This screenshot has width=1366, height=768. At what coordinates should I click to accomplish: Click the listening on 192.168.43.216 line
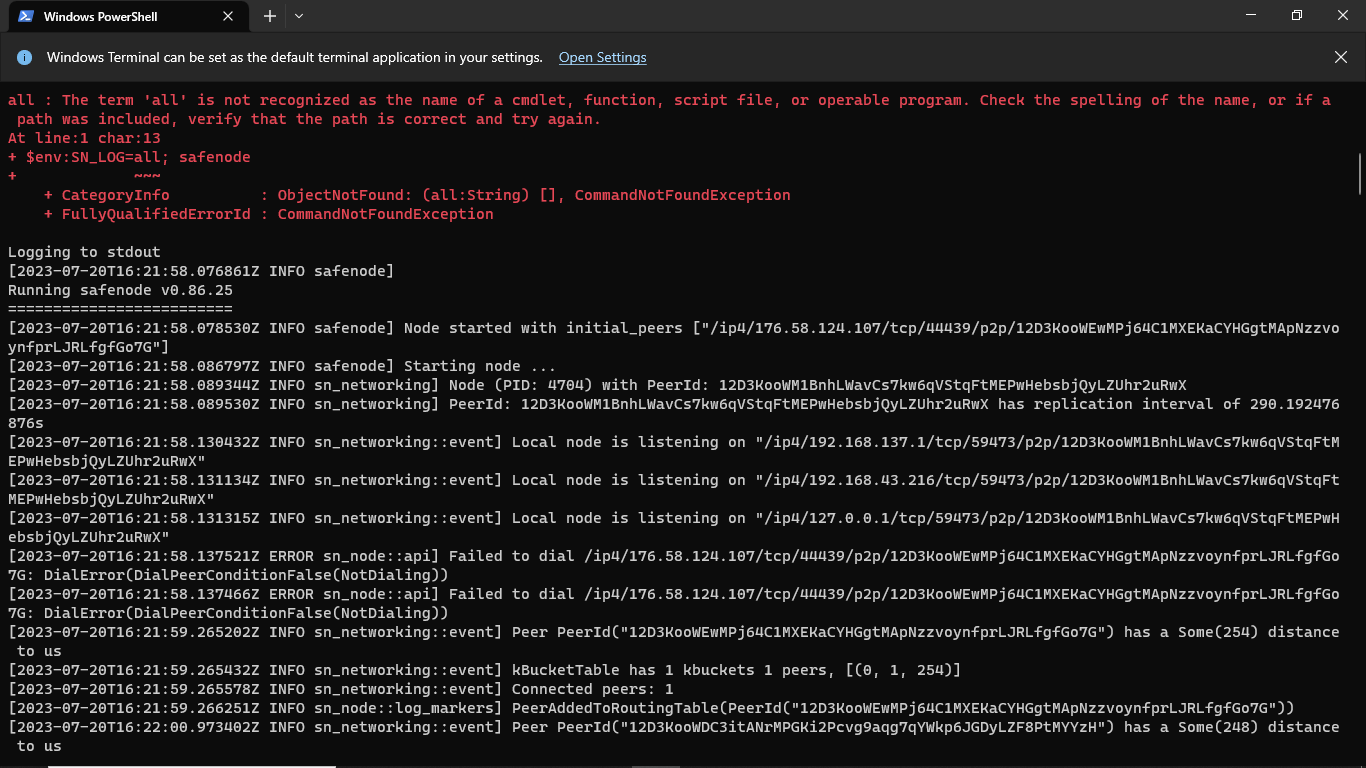click(x=673, y=489)
